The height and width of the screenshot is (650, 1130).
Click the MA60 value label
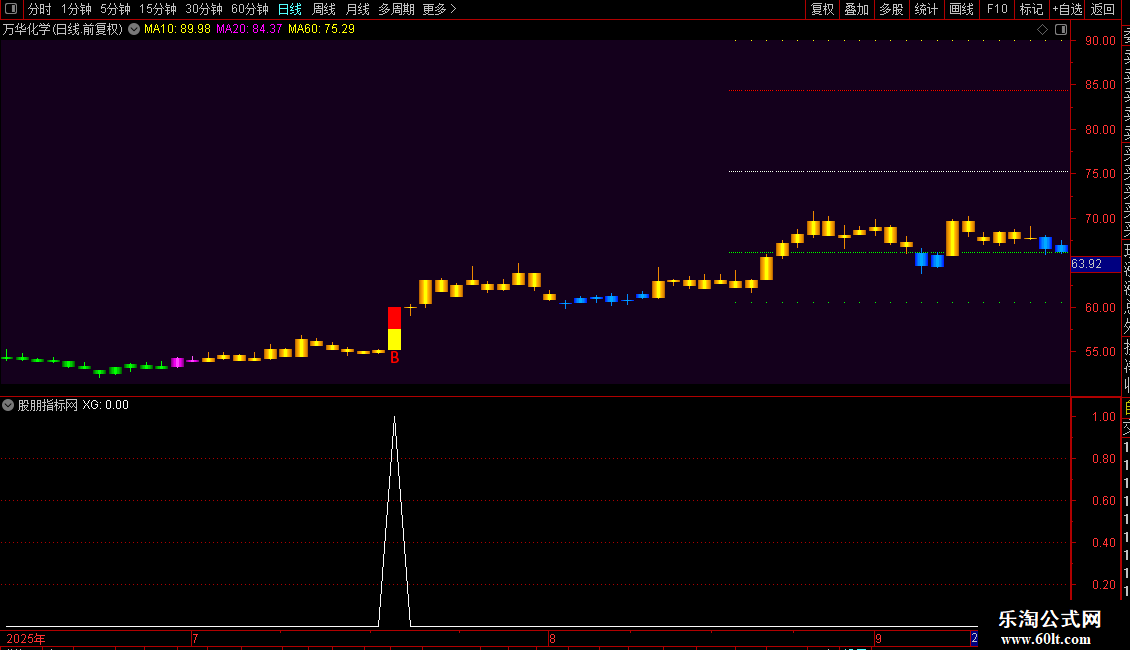(321, 30)
